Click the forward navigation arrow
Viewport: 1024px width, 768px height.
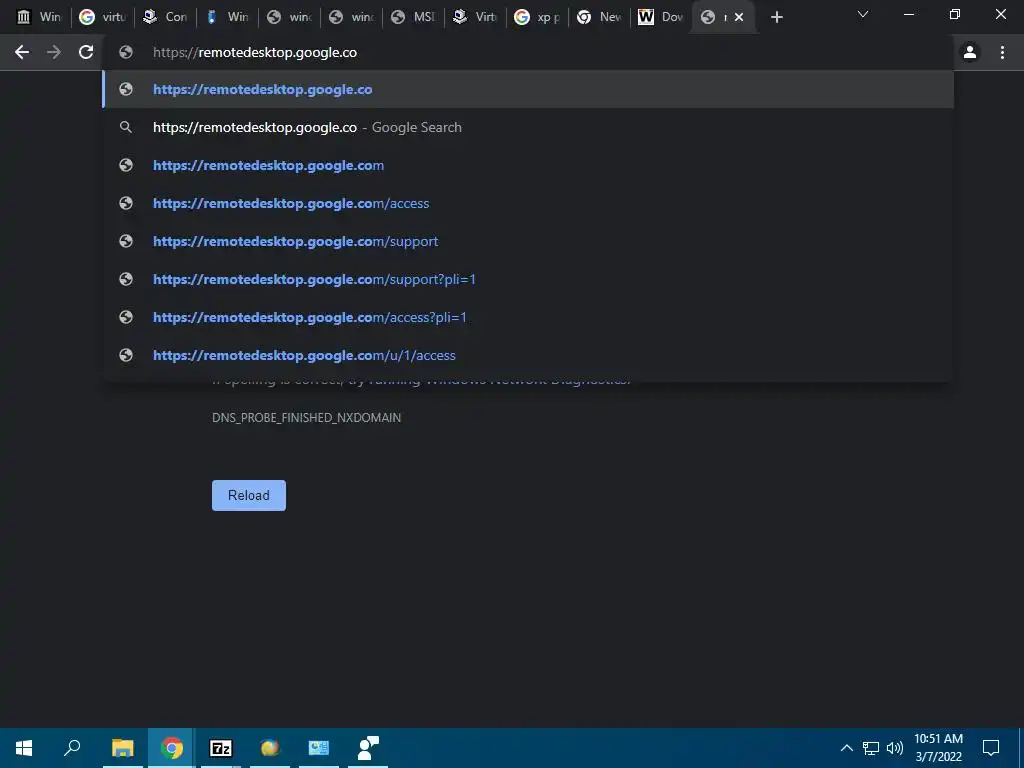coord(54,52)
